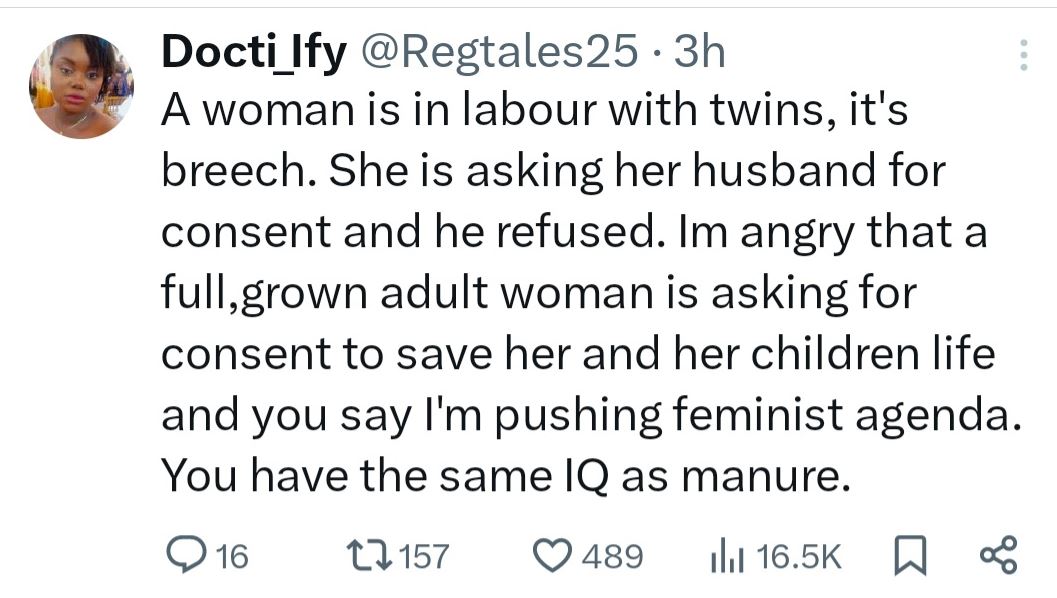
Task: Open the three-dot more options menu
Action: tap(1022, 54)
